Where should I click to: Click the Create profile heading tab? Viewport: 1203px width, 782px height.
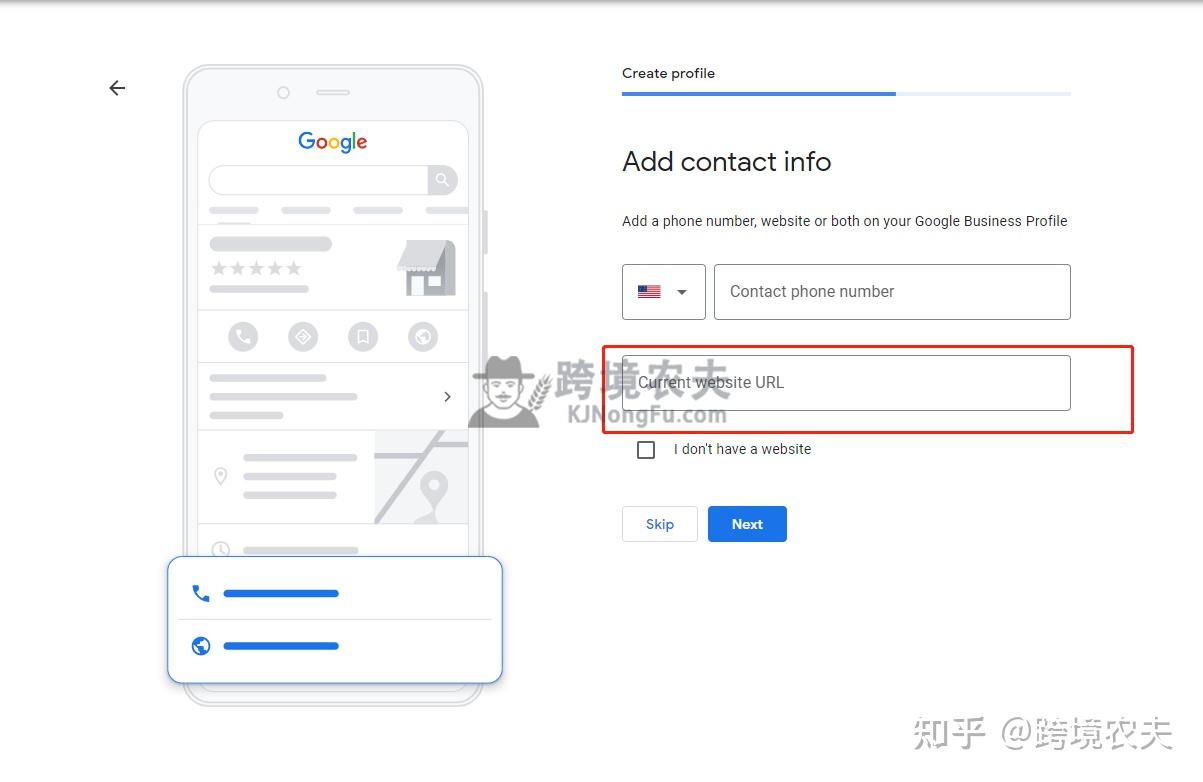pyautogui.click(x=668, y=73)
